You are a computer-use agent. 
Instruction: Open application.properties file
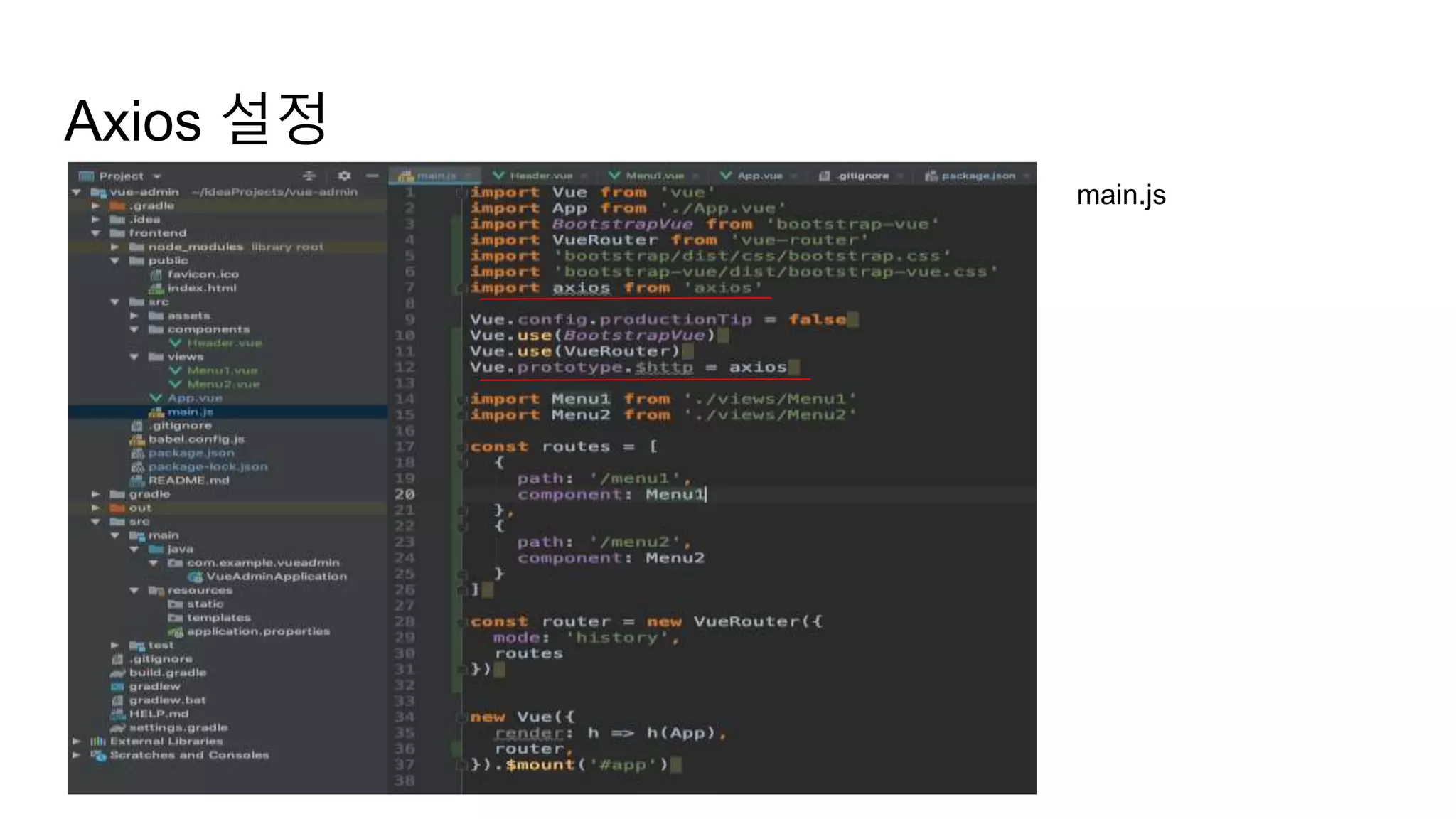pos(257,631)
